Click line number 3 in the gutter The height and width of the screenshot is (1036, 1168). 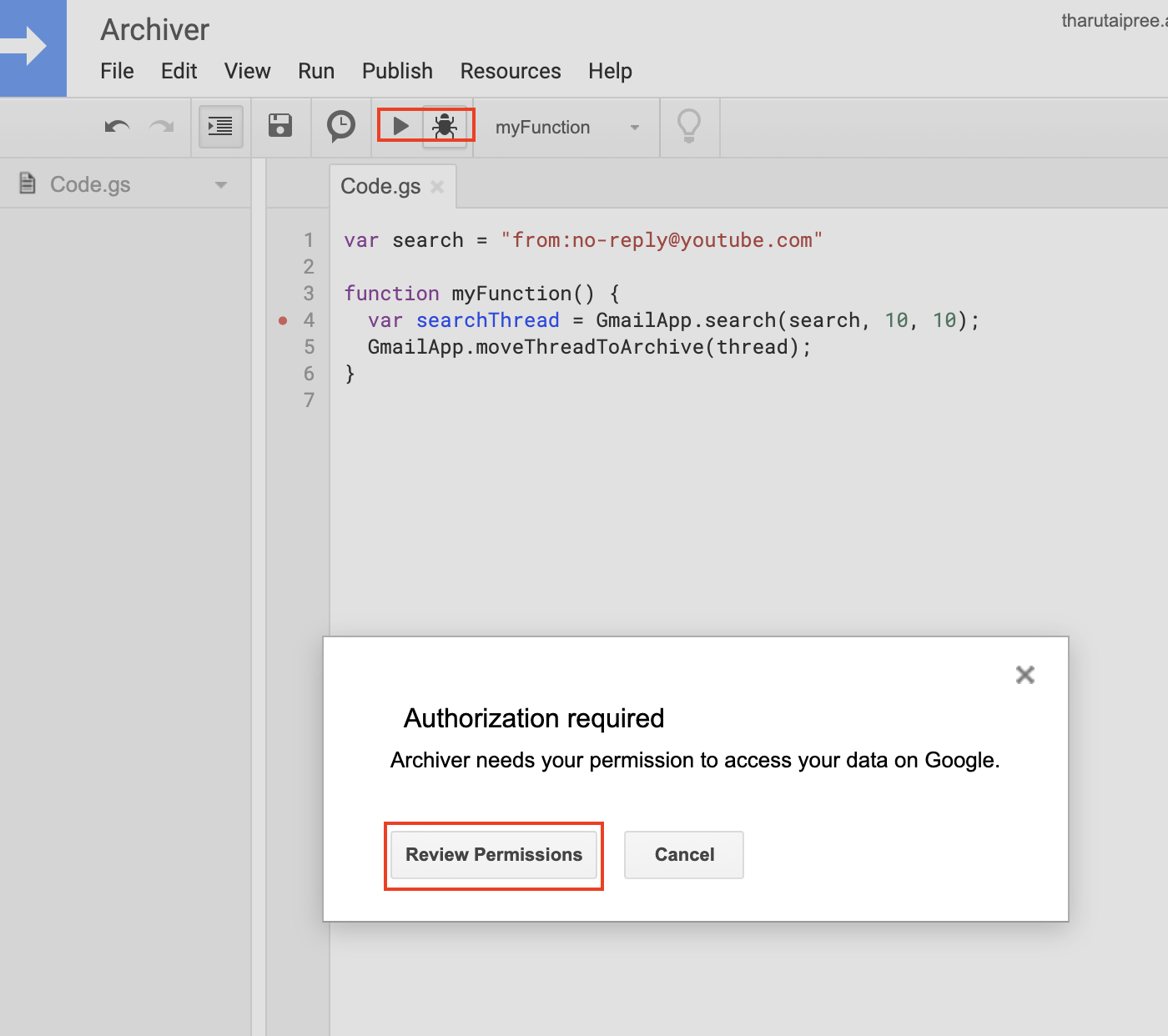tap(309, 294)
